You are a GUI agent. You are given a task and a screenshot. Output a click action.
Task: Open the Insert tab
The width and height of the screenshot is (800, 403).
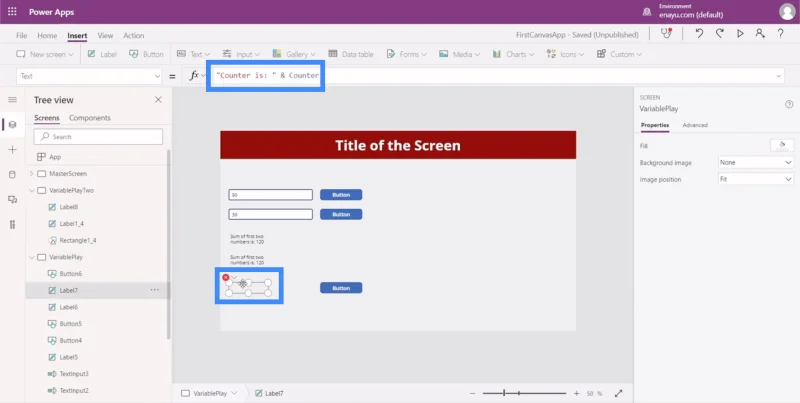77,35
